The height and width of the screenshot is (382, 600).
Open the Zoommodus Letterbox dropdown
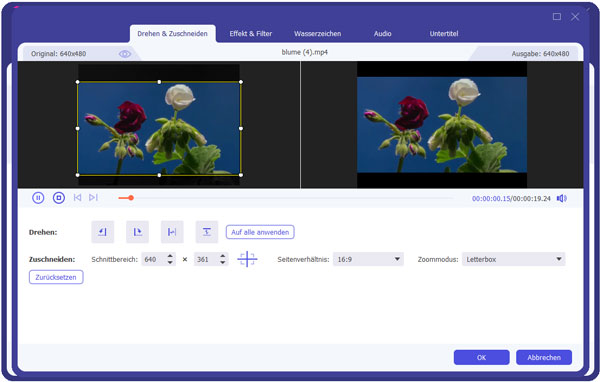coord(514,259)
